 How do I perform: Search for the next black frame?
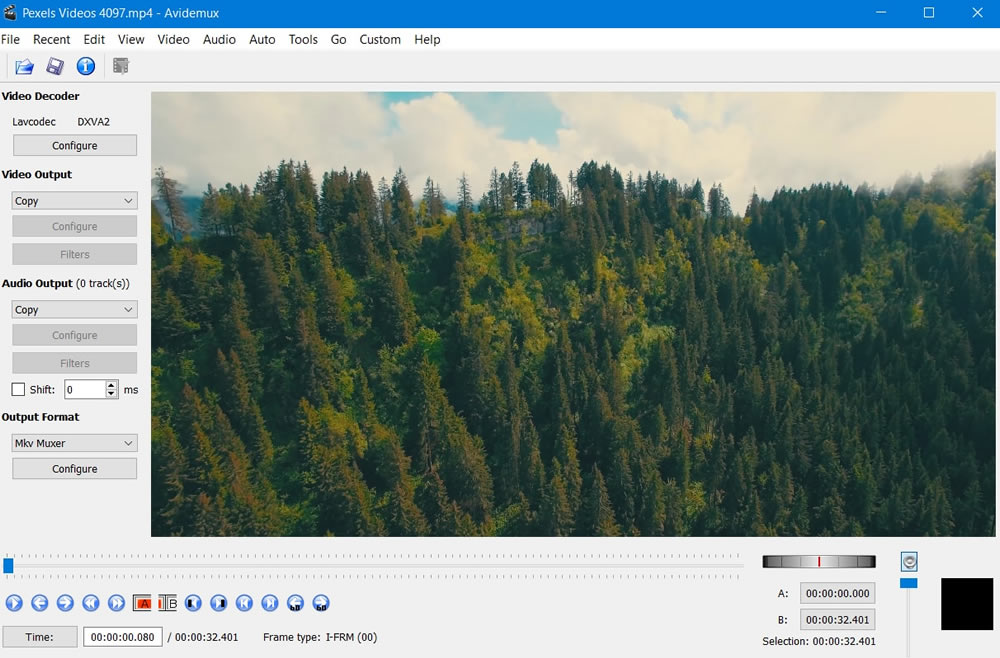[219, 603]
